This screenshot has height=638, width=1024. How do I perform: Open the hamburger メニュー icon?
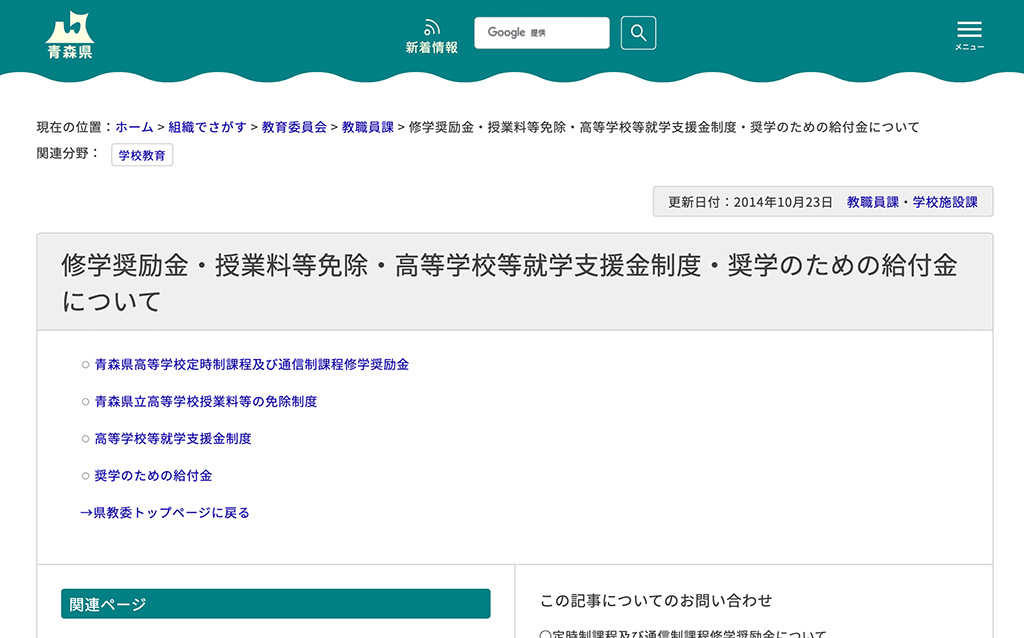coord(968,30)
